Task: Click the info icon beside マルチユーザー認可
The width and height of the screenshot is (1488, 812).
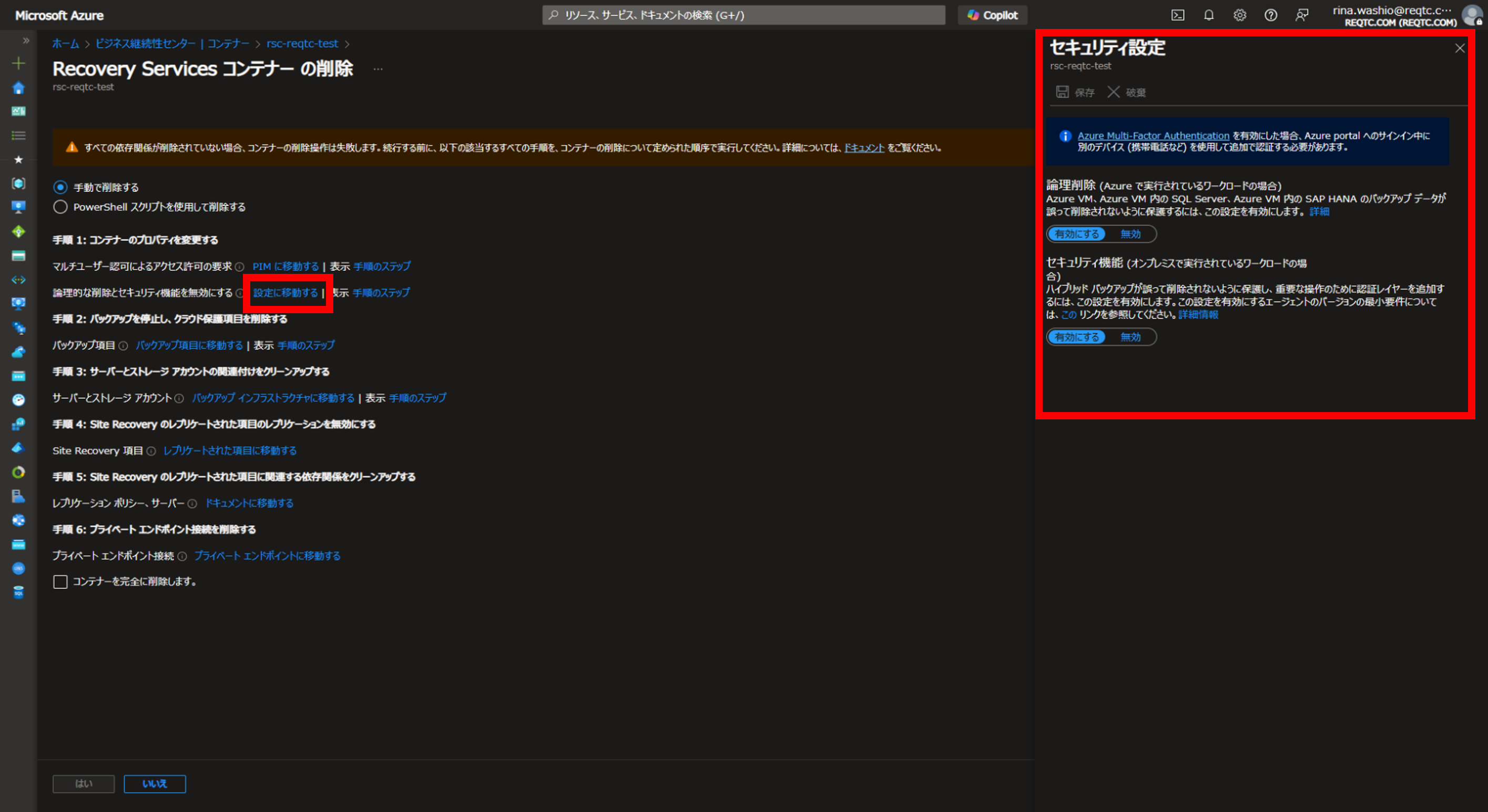Action: (x=240, y=267)
